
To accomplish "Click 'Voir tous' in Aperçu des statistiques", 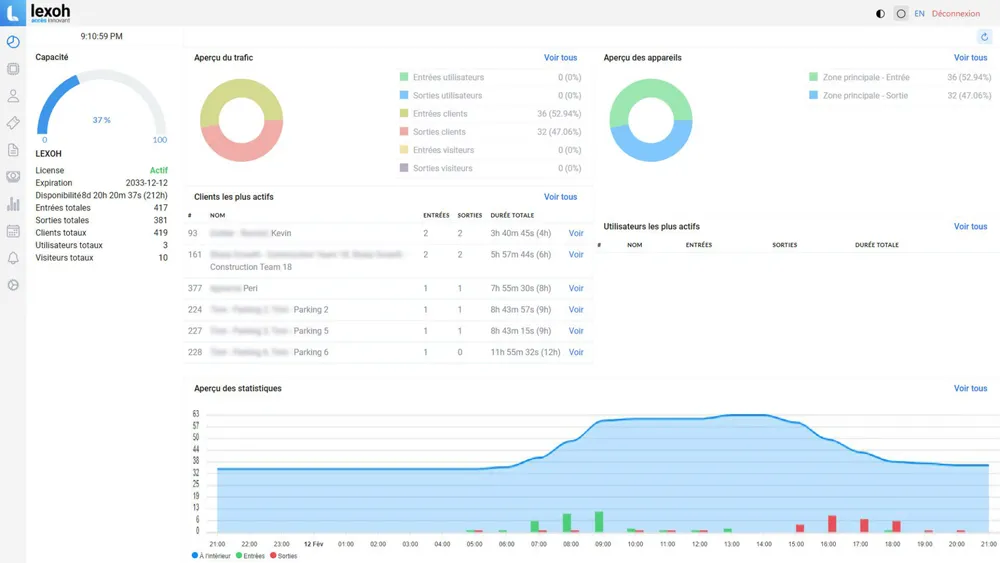I will pos(970,389).
